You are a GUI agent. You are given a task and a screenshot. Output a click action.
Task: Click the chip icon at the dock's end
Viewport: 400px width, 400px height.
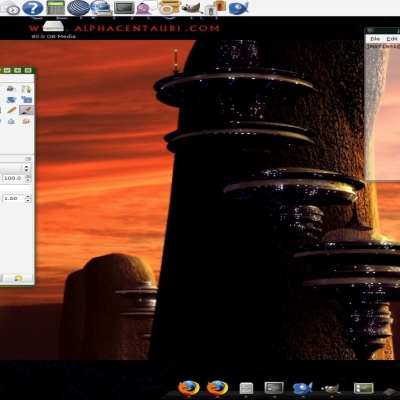389,391
